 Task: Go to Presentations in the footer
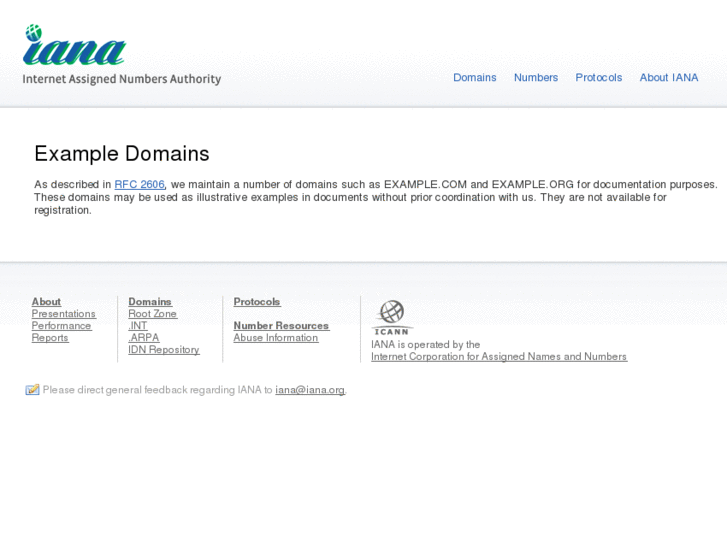pos(64,314)
